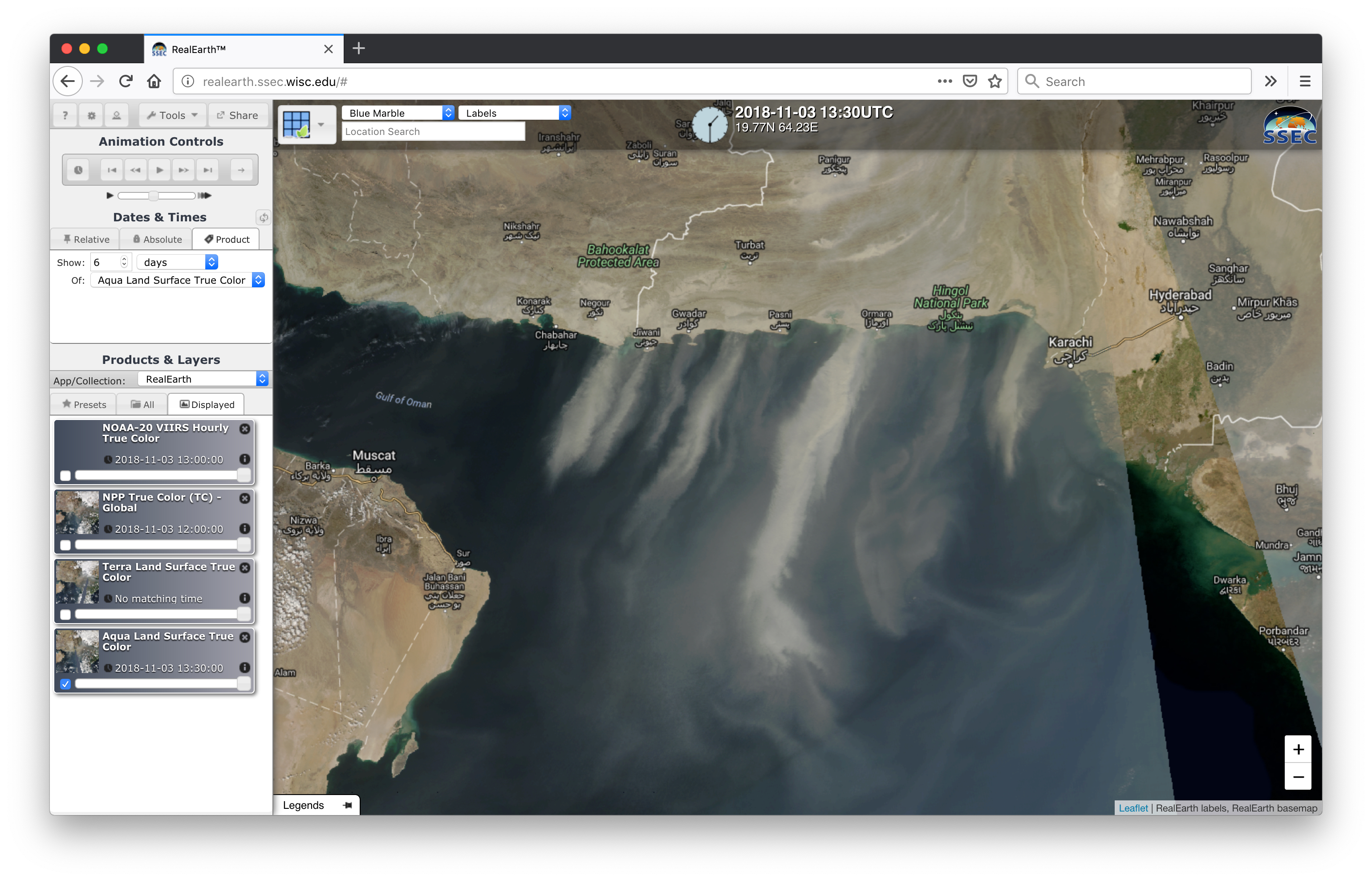Open the Labels overlay dropdown
This screenshot has height=881, width=1372.
tap(515, 113)
